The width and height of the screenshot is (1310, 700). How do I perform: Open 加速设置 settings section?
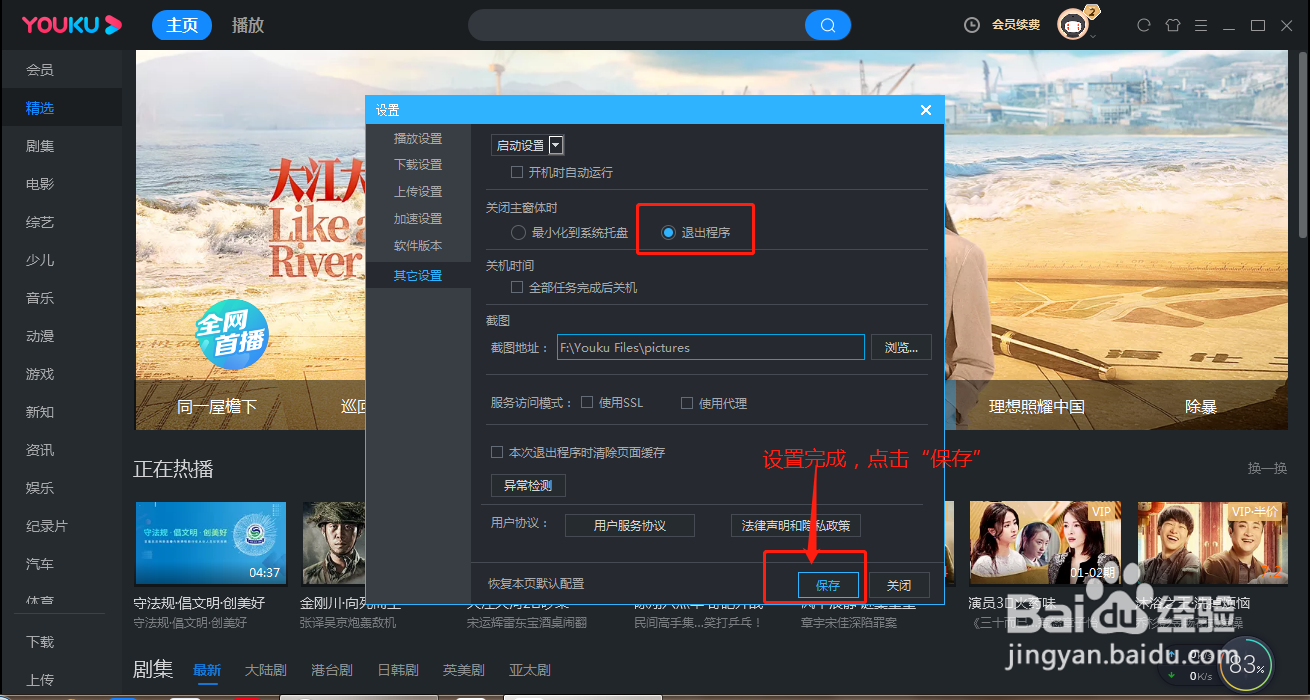(x=418, y=219)
